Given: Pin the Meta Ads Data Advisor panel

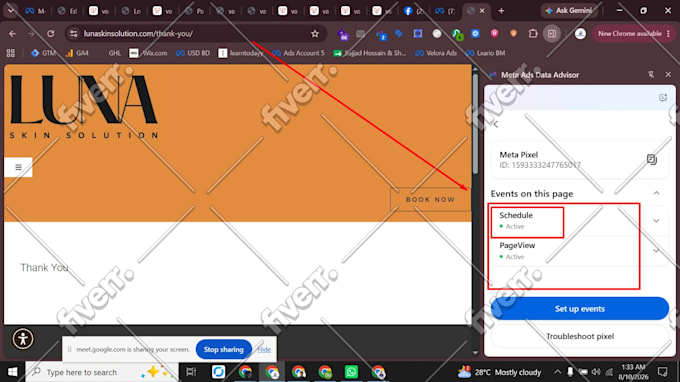Looking at the screenshot, I should (x=651, y=75).
